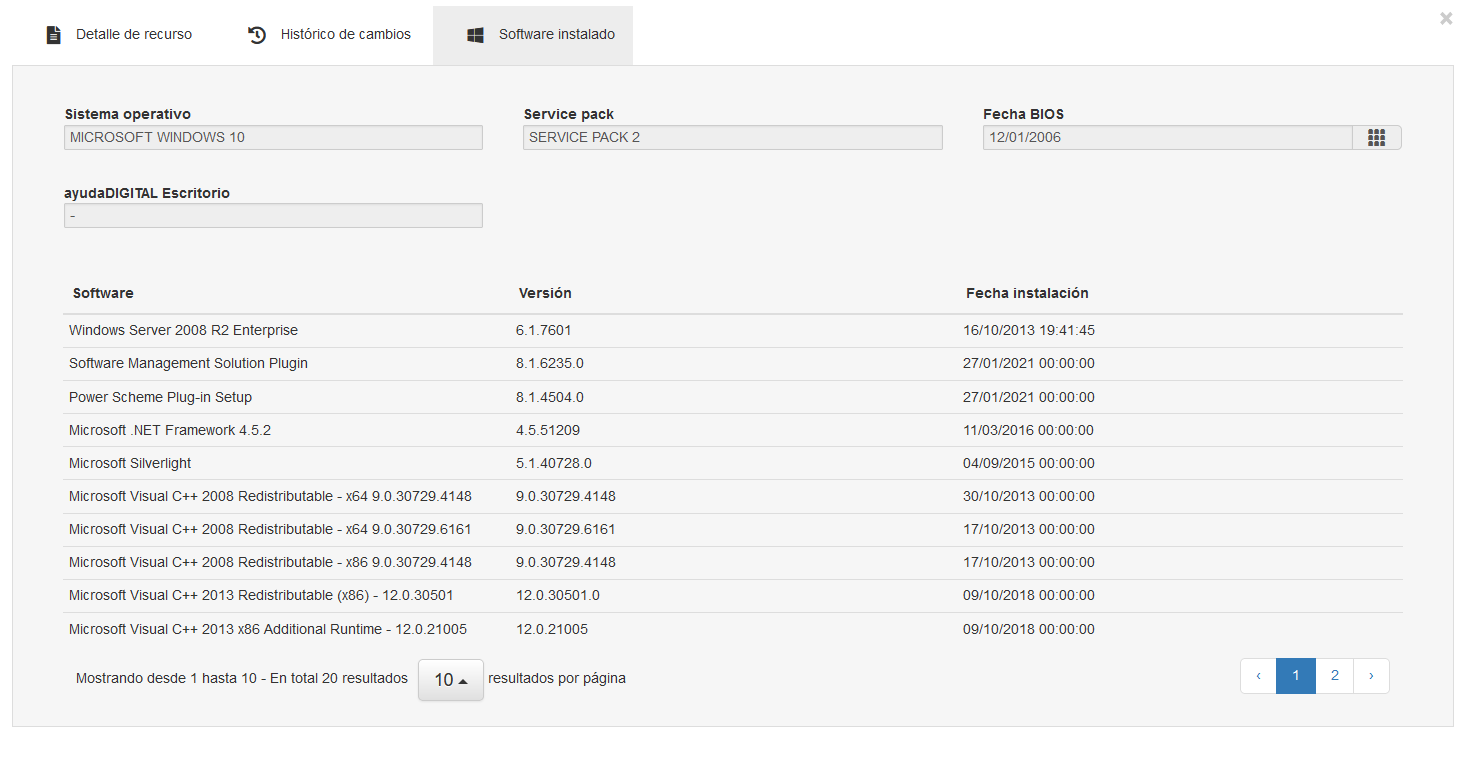
Task: Click version 5.1.40728.0 cell
Action: point(554,463)
